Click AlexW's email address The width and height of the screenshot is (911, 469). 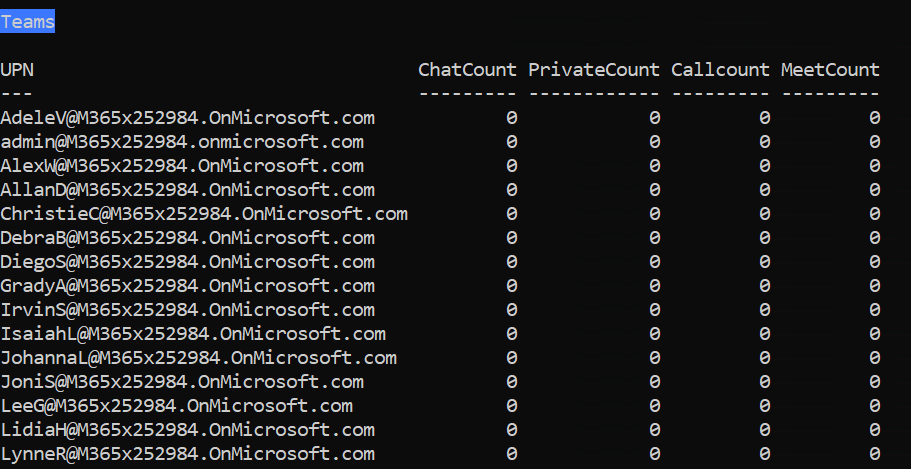pyautogui.click(x=182, y=166)
